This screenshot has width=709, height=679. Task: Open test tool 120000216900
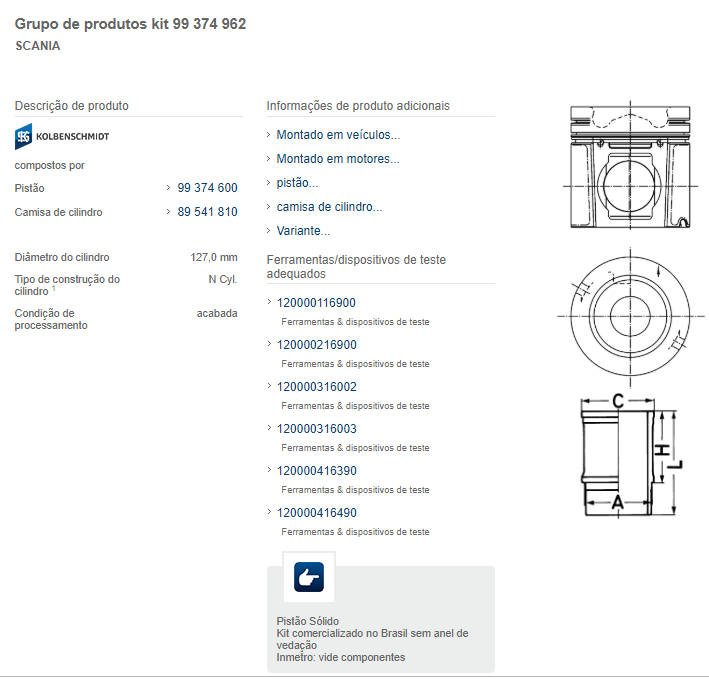(x=316, y=345)
